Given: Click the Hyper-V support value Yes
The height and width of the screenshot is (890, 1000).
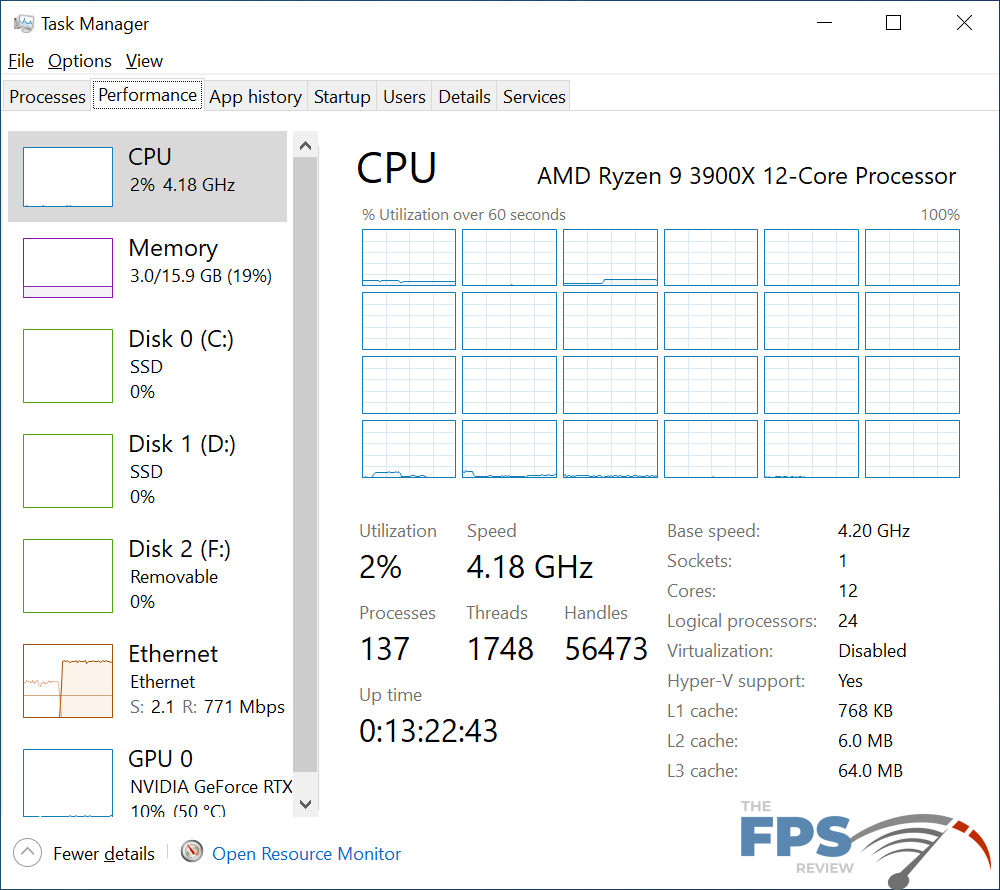Looking at the screenshot, I should point(850,681).
